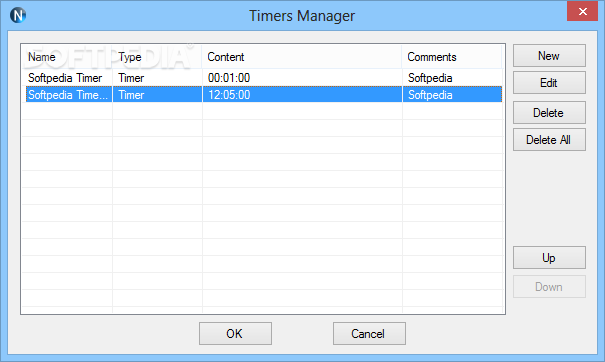Click the disabled Down button
605x362 pixels.
click(549, 287)
